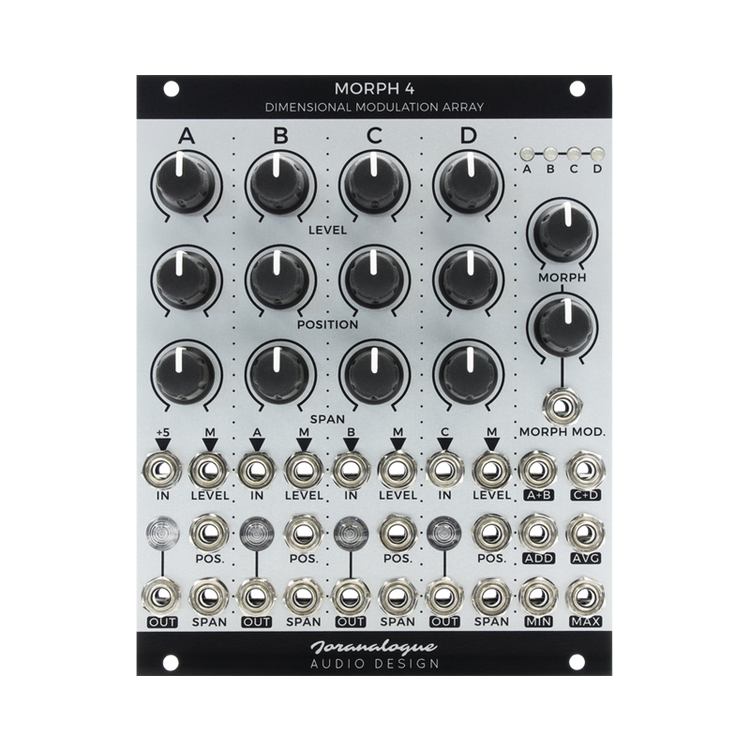
Task: Click the channel C SPAN jack
Action: tap(397, 596)
